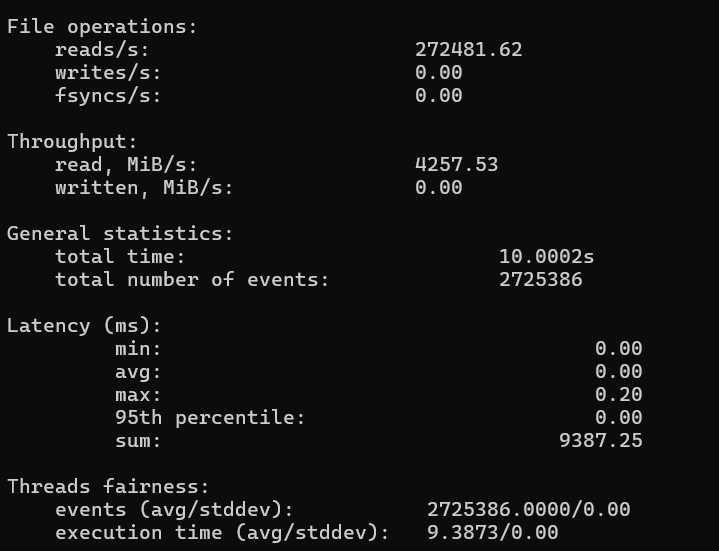Click the written MiB/s value 0.00
The height and width of the screenshot is (551, 719).
click(438, 188)
